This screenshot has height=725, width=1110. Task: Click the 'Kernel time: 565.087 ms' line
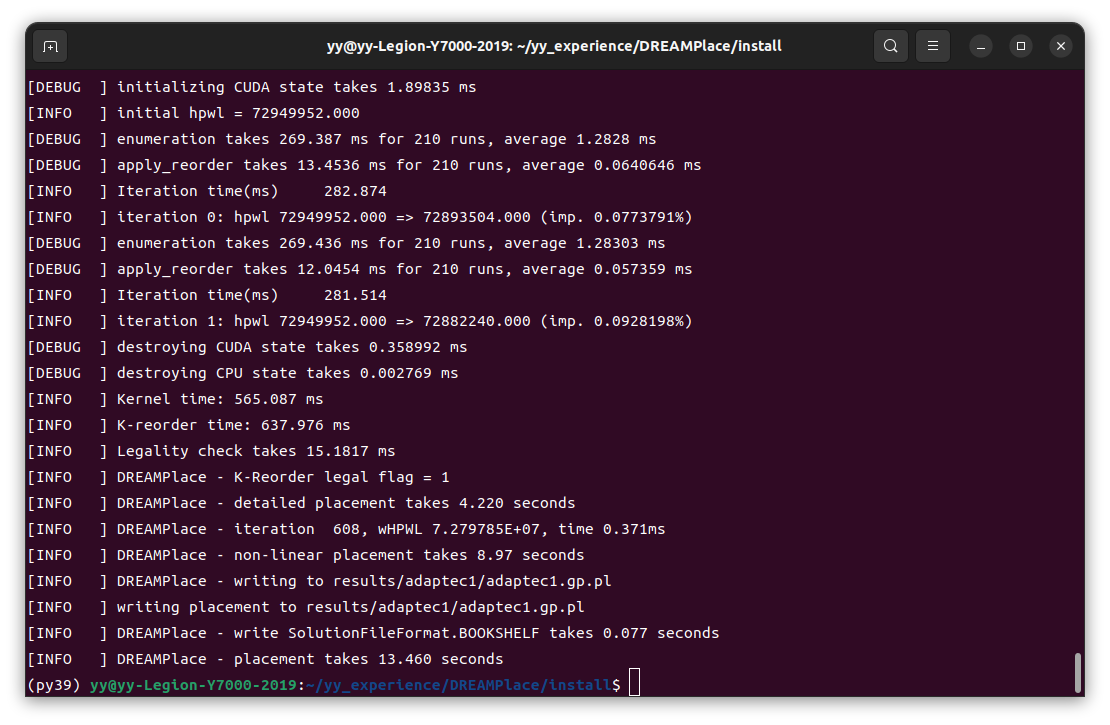point(175,399)
